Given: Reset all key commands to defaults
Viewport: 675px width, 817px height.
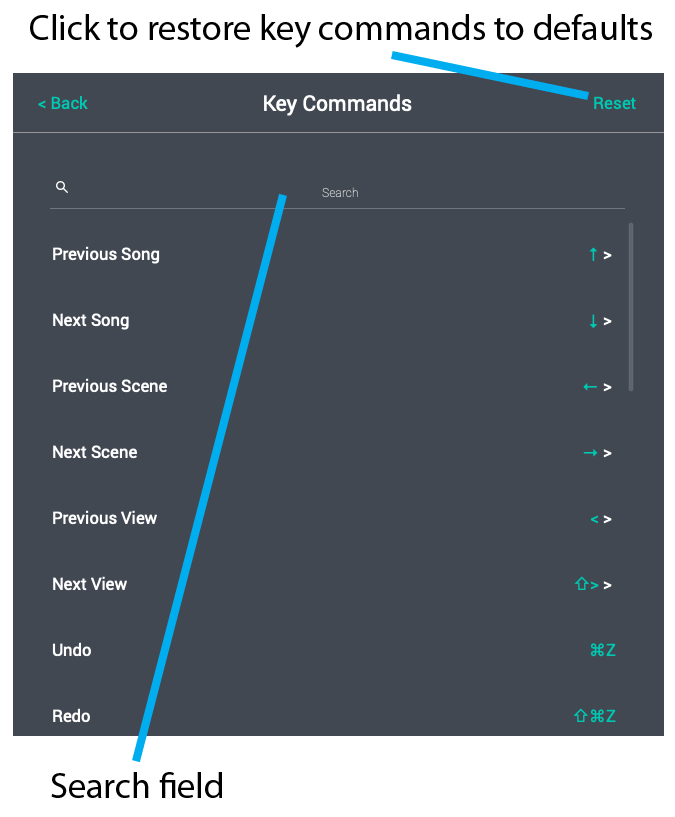Looking at the screenshot, I should [x=614, y=103].
